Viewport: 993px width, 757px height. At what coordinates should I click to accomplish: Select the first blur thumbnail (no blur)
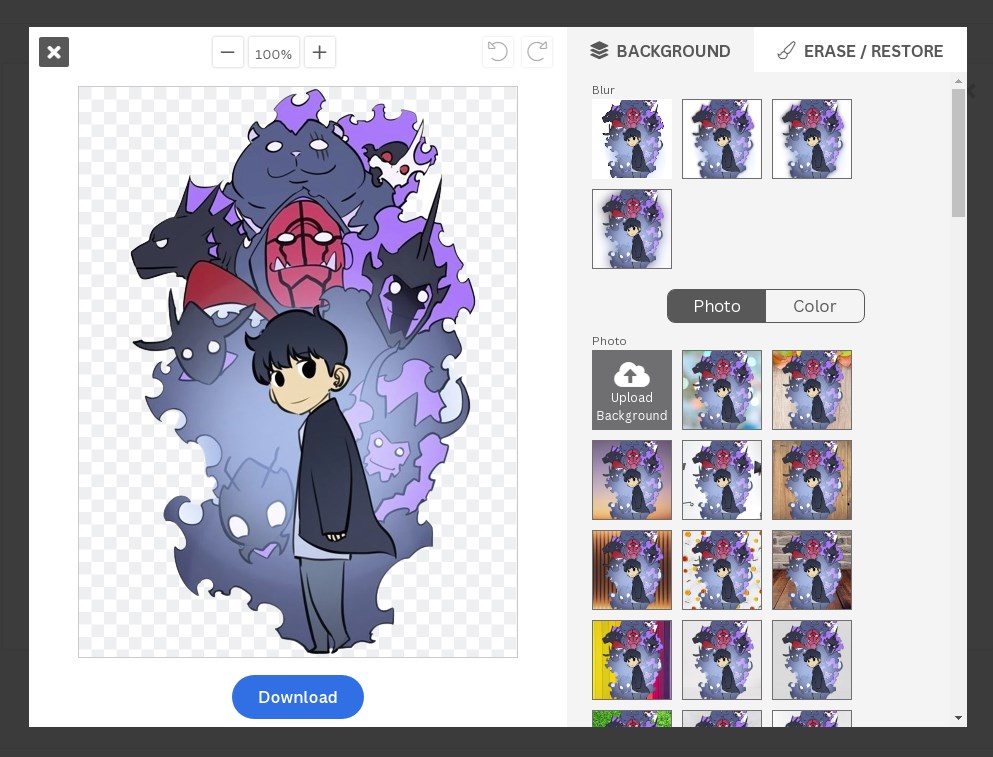pos(631,139)
